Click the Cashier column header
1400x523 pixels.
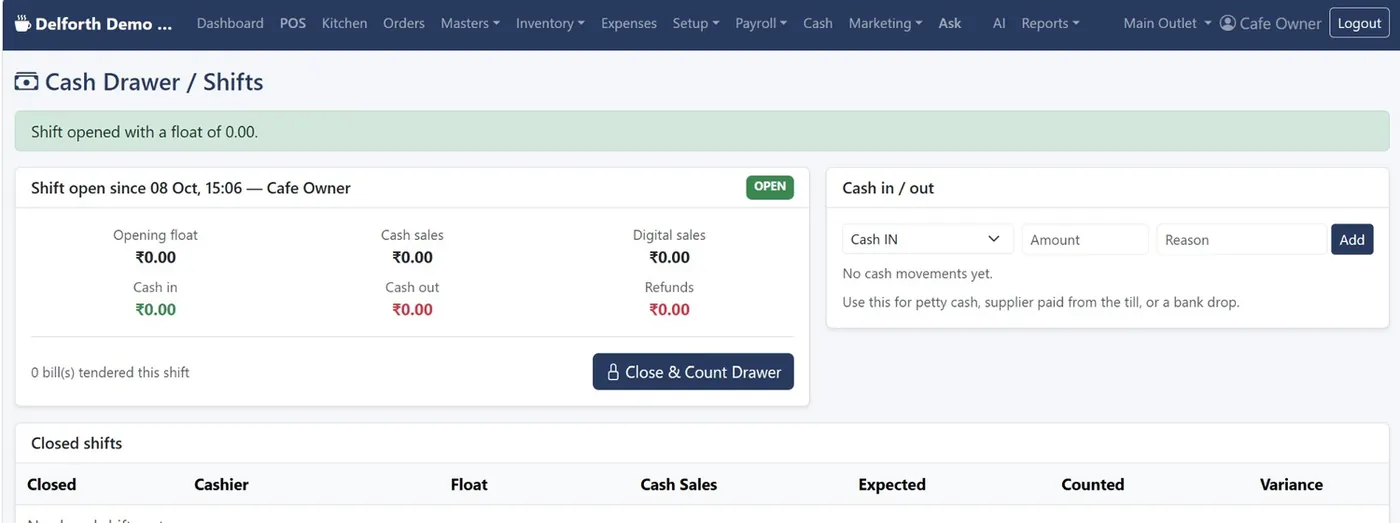click(221, 484)
